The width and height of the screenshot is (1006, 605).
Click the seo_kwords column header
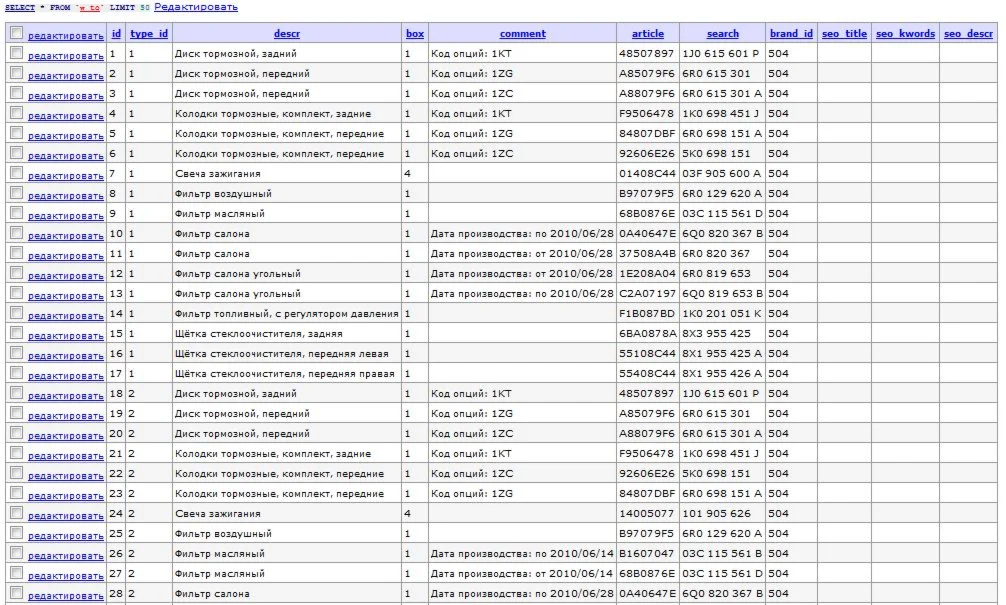[905, 33]
